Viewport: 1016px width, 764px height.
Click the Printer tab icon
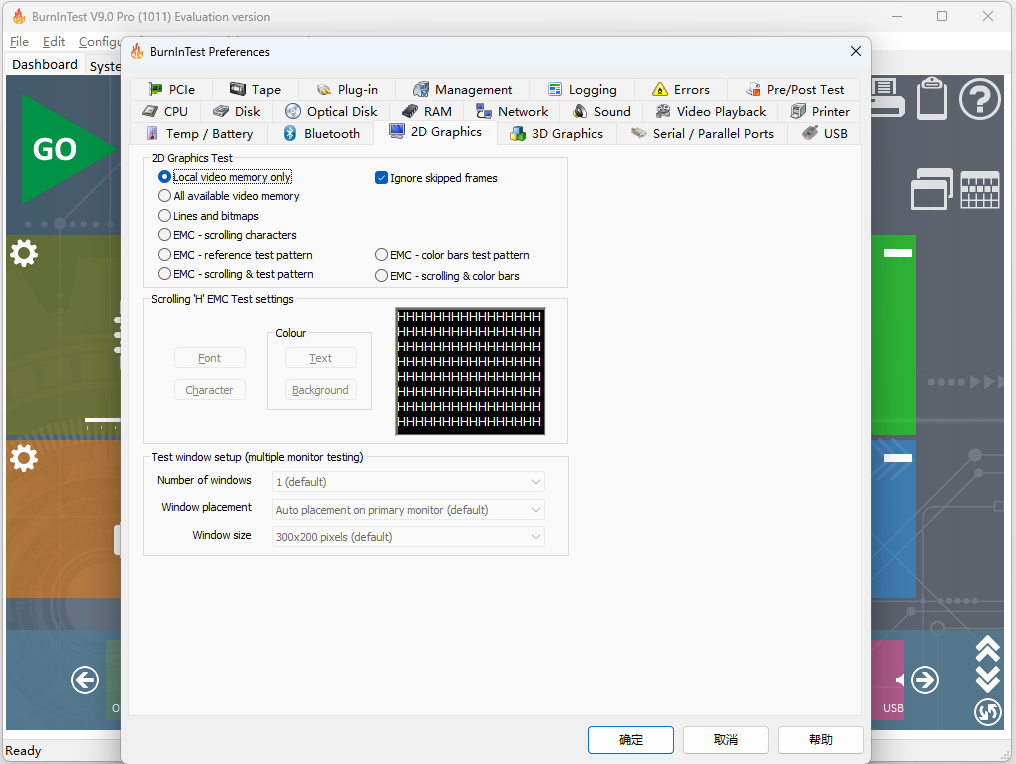click(x=798, y=111)
